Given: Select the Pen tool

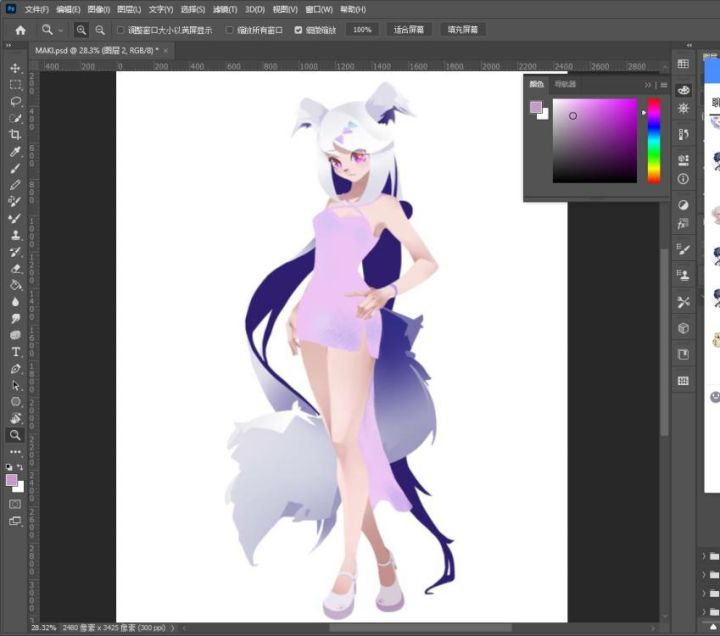Looking at the screenshot, I should click(15, 369).
